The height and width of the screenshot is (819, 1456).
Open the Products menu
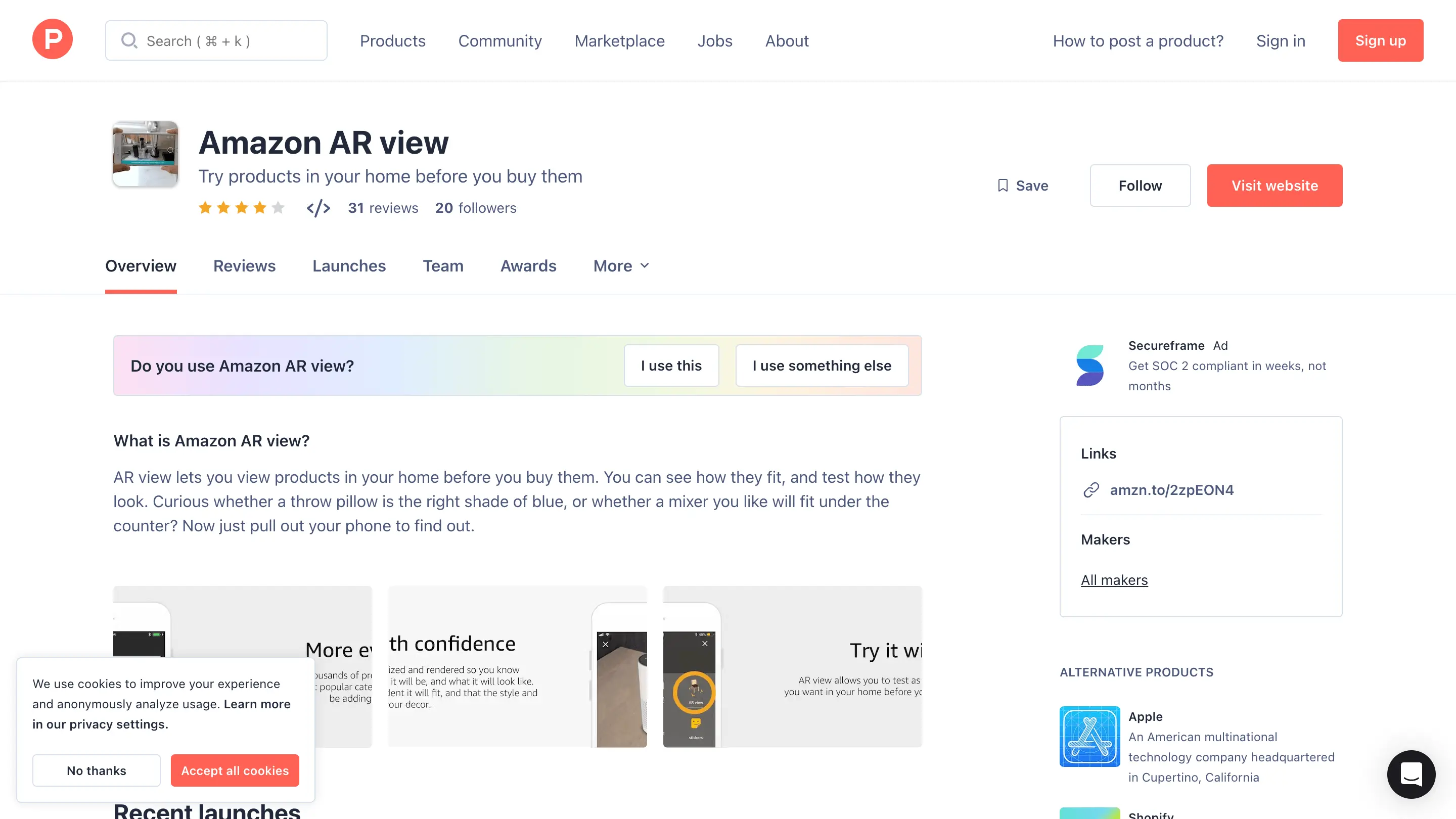392,40
